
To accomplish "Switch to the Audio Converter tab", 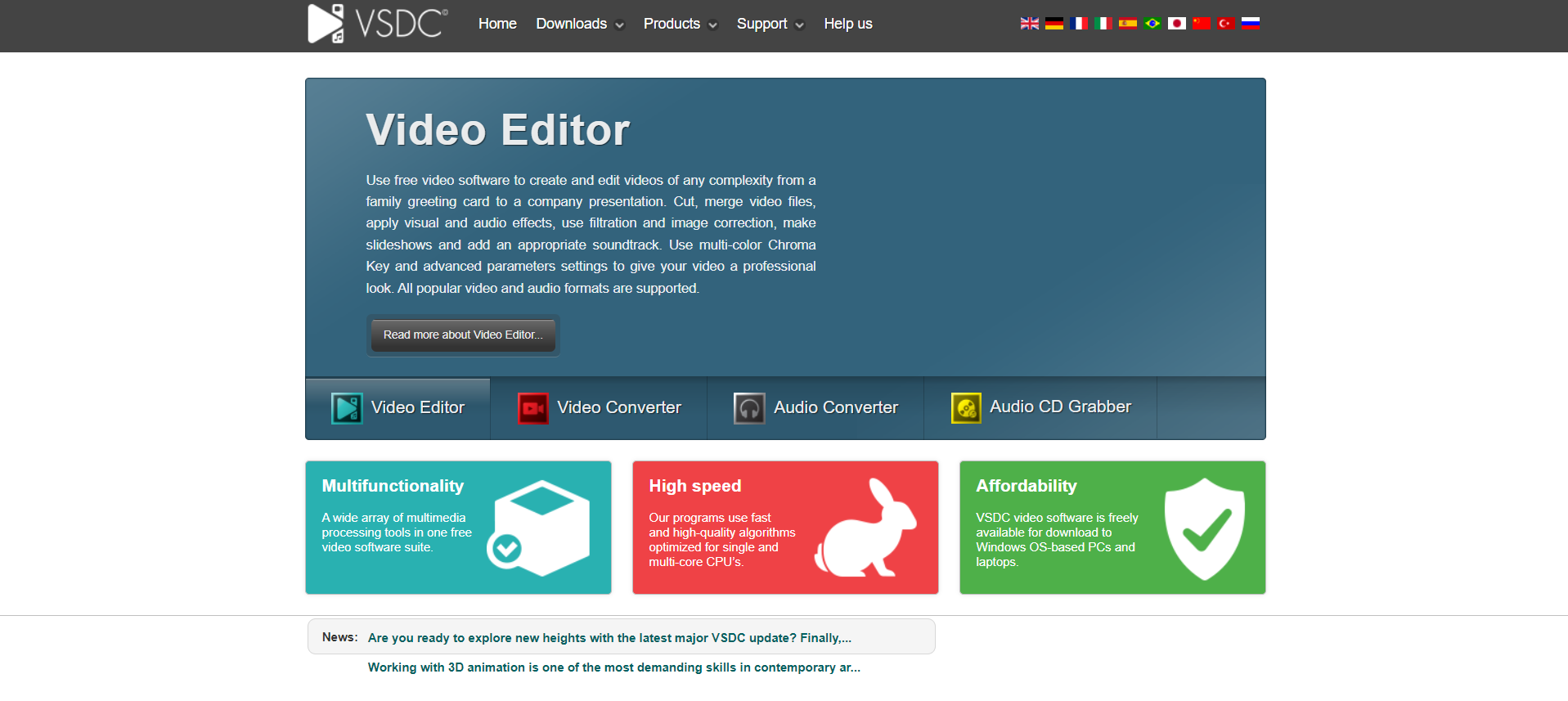I will (815, 408).
